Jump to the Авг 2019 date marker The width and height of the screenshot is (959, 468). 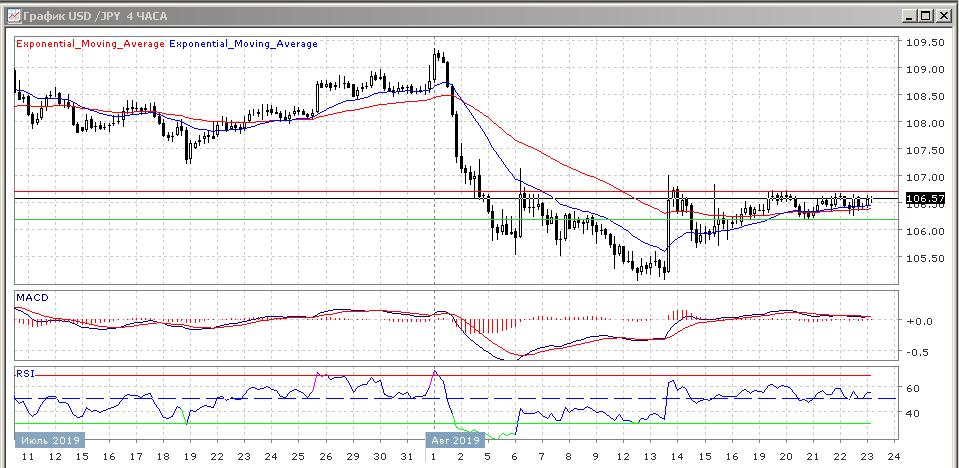point(455,438)
